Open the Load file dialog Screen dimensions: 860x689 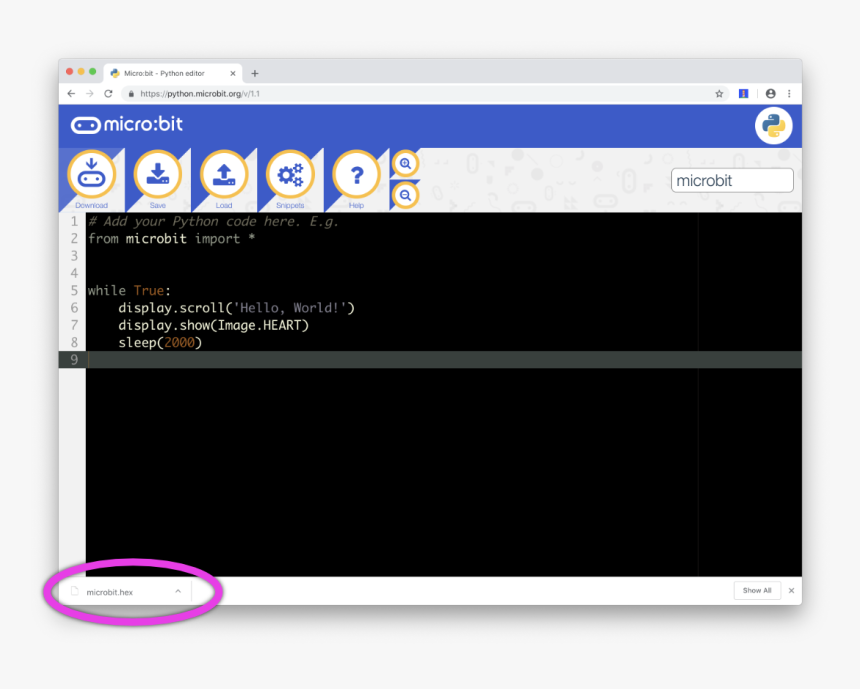coord(224,176)
